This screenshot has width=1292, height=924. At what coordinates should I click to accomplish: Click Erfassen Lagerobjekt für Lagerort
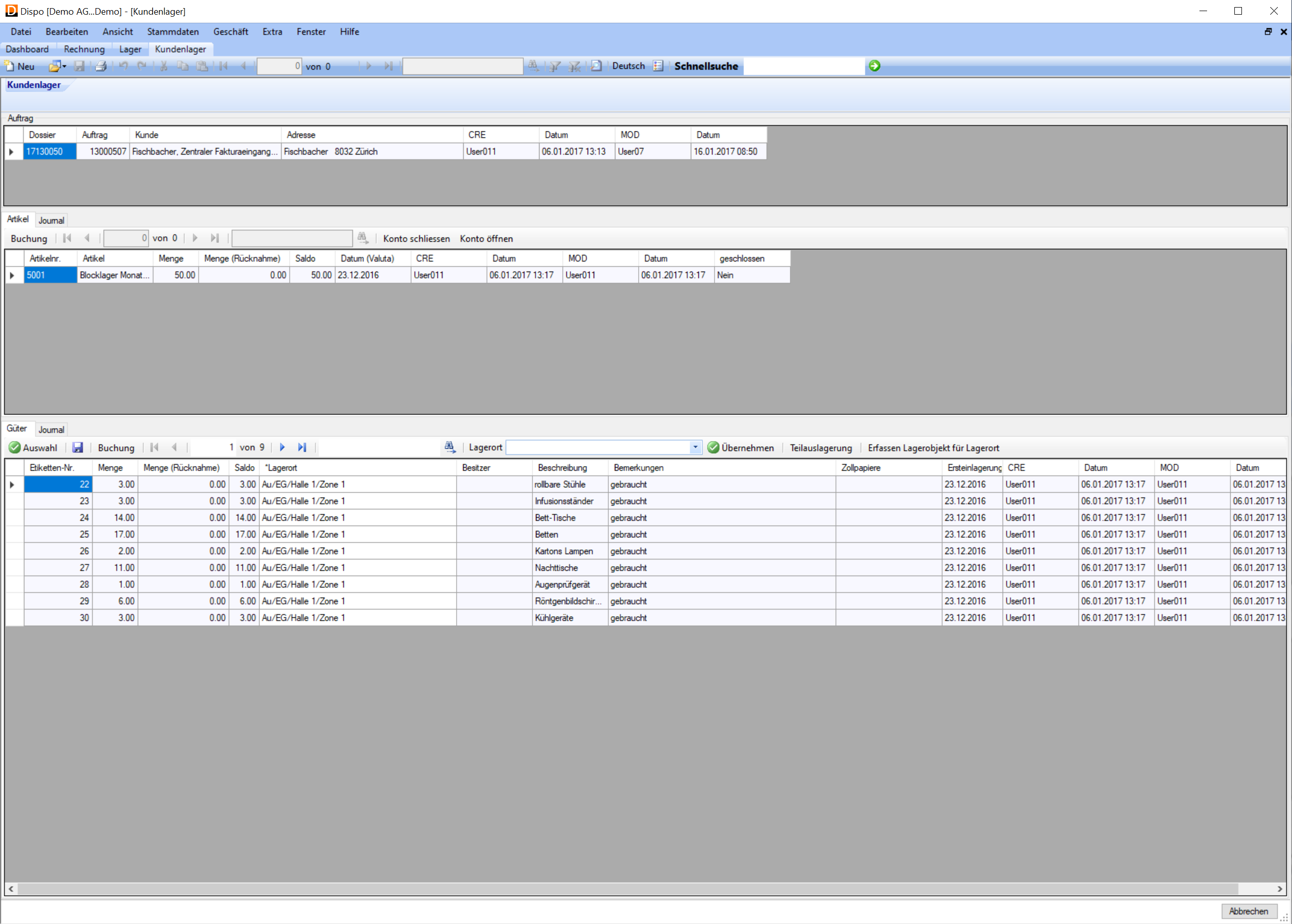[933, 448]
